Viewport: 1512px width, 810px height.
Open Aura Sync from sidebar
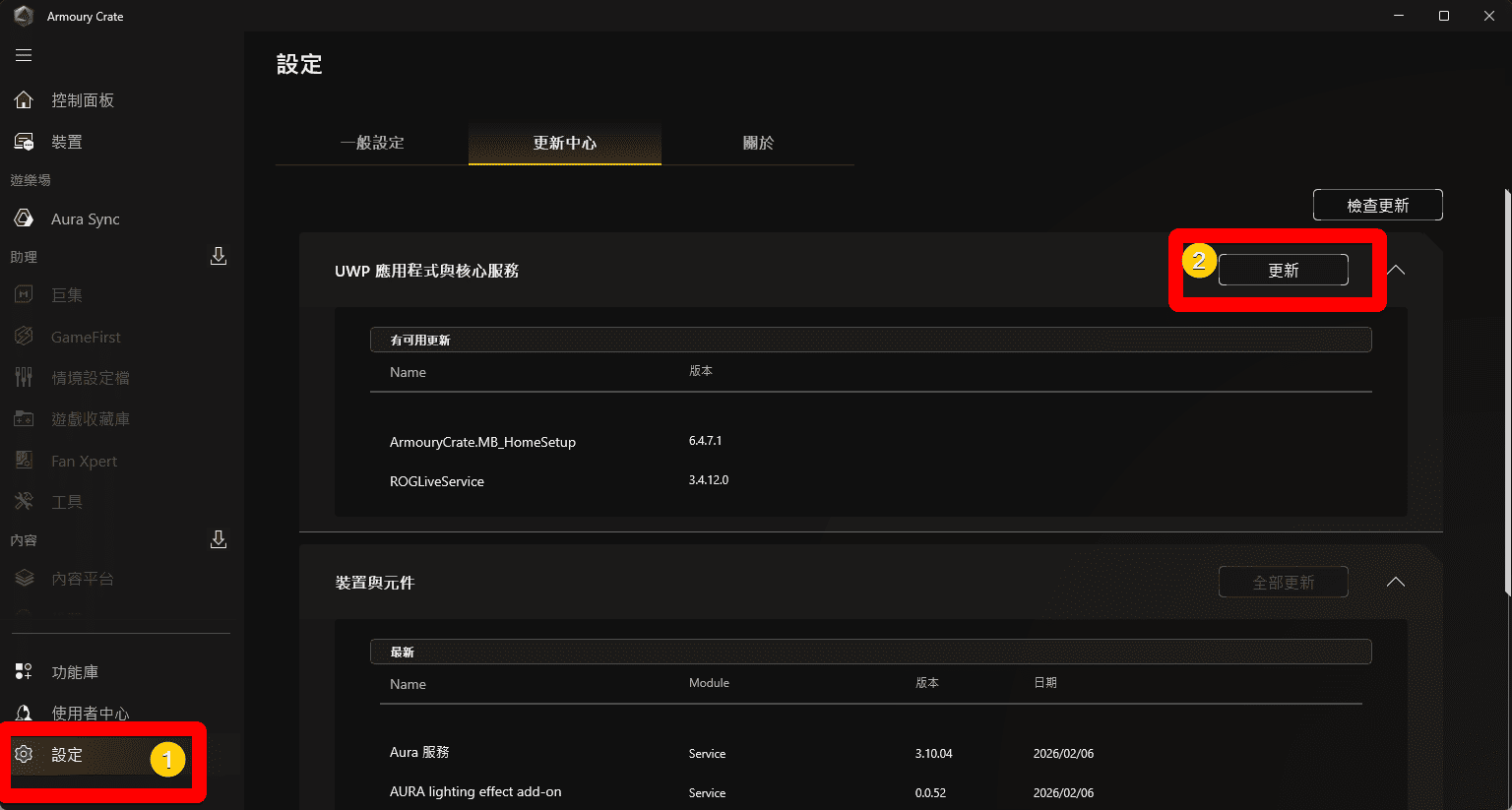(x=85, y=218)
